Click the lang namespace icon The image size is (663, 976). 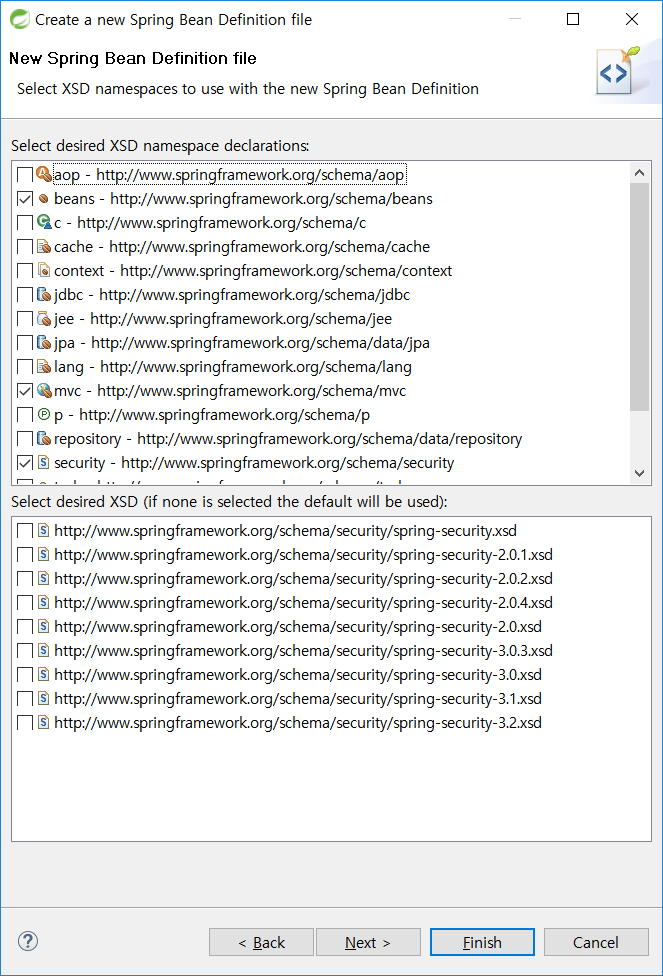click(x=44, y=367)
